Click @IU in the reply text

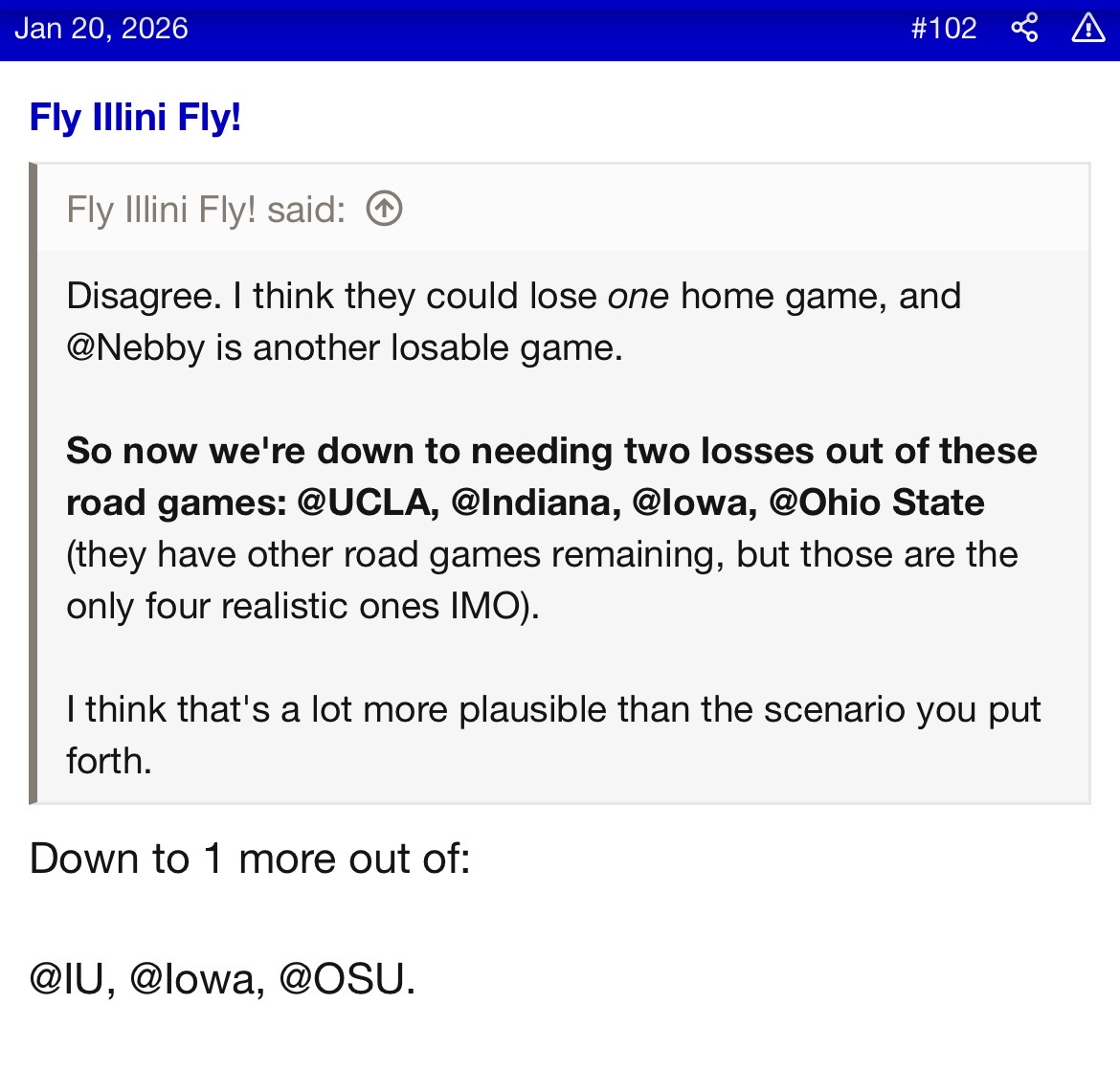(66, 979)
